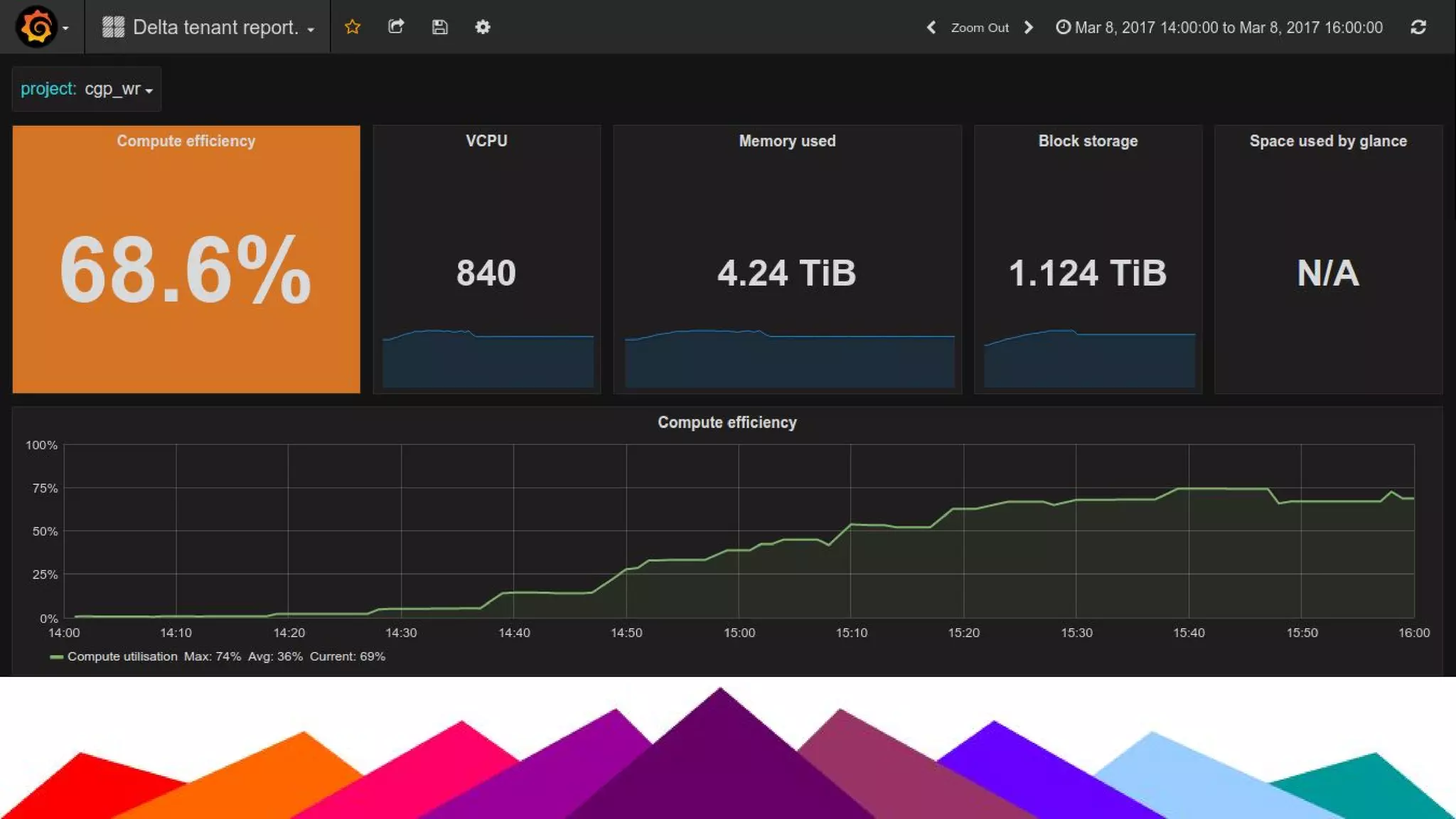Click the N/A glance space value
Screen dimensions: 1456x819
coord(1328,273)
